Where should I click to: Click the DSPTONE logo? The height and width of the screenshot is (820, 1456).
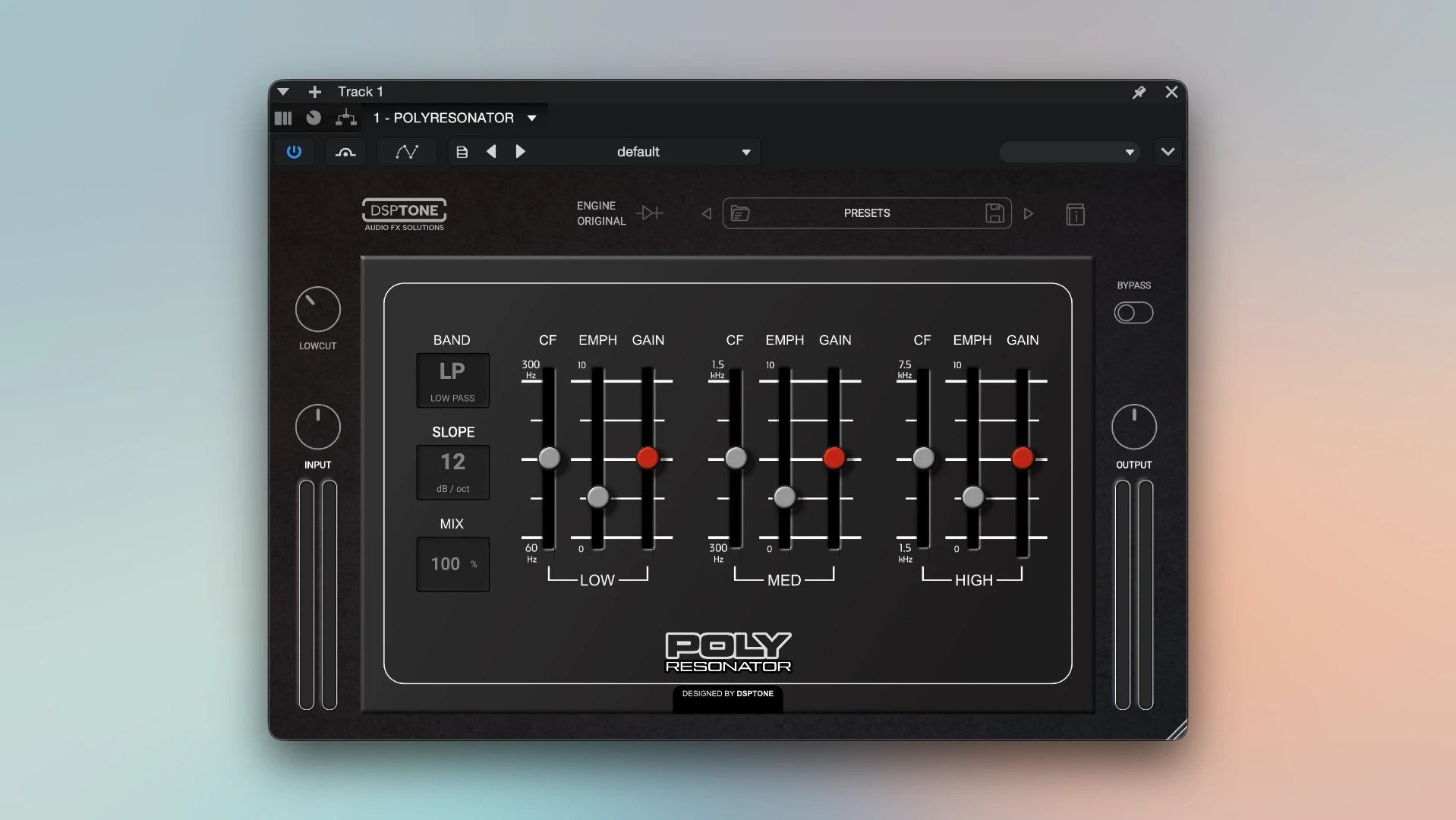(x=404, y=214)
